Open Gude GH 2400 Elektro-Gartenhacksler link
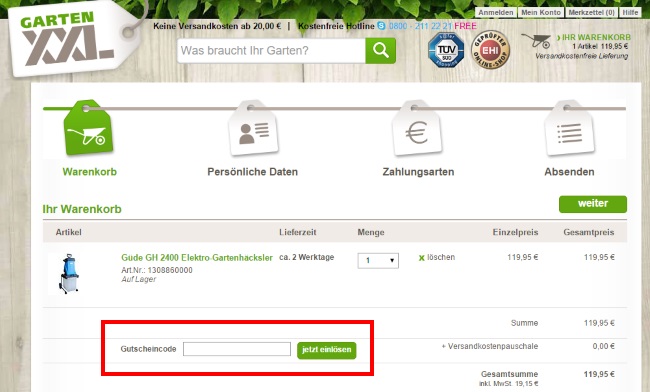Screen dimensions: 650x392 click(x=197, y=257)
